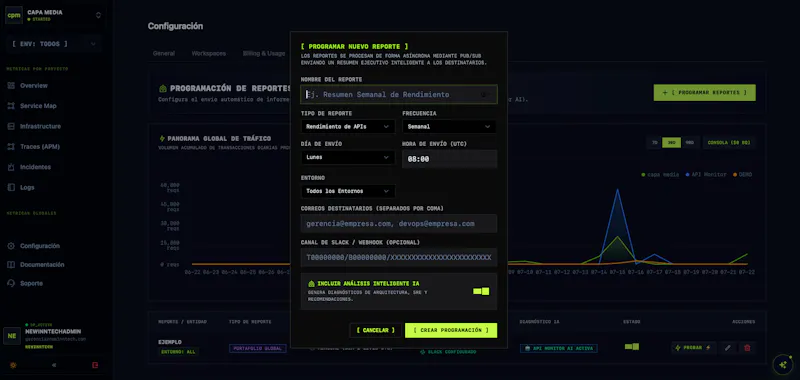This screenshot has height=380, width=800.
Task: Select the 7D time range
Action: pyautogui.click(x=654, y=143)
